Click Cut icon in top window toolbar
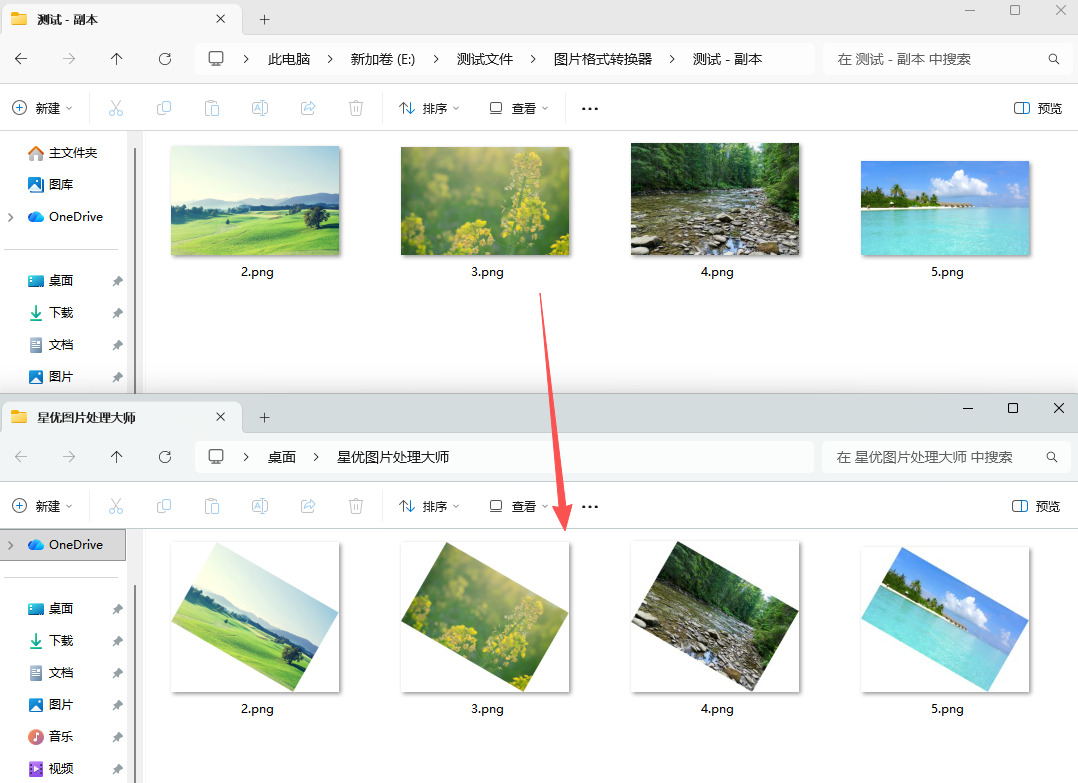This screenshot has width=1078, height=783. [116, 108]
